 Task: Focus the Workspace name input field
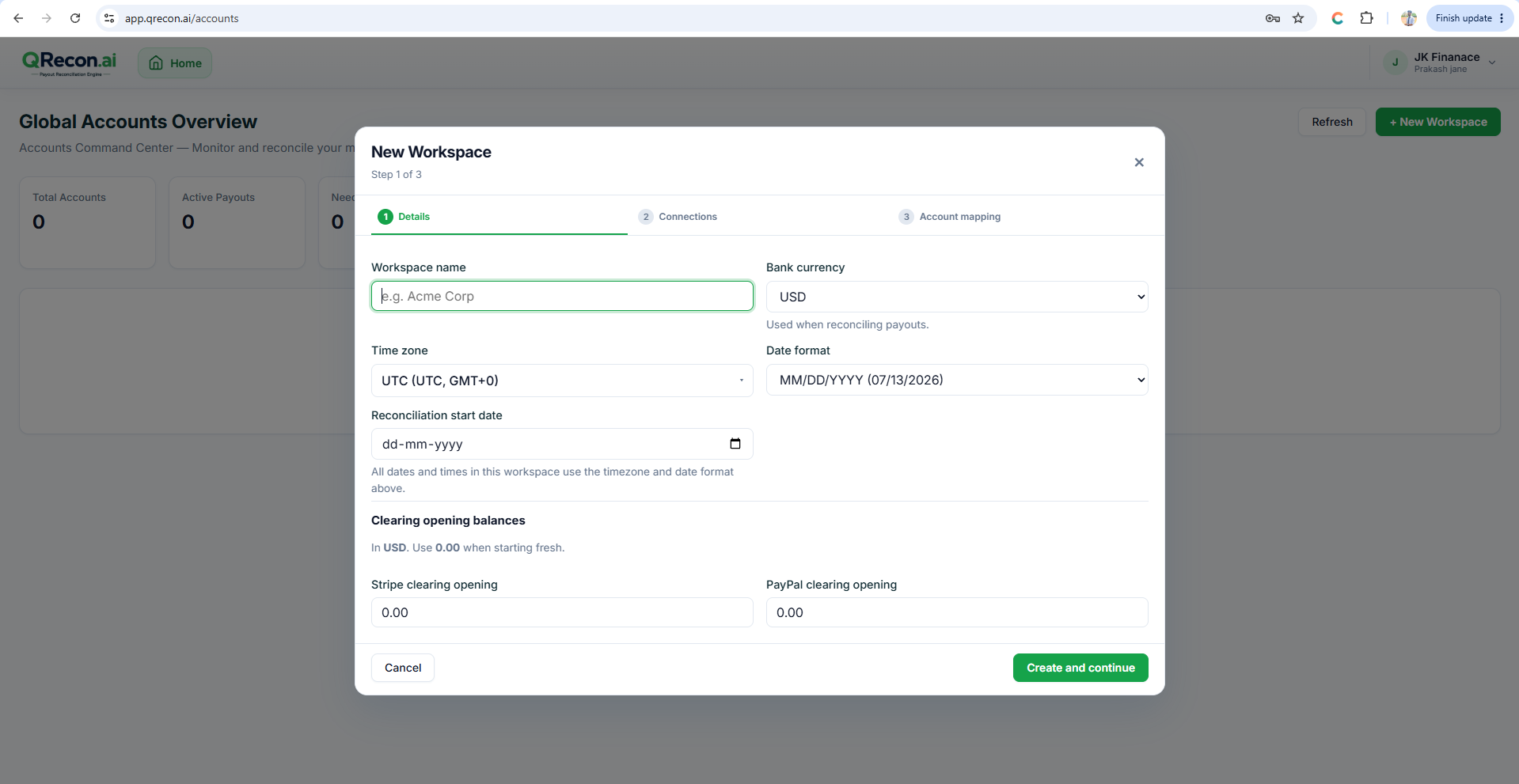point(562,296)
